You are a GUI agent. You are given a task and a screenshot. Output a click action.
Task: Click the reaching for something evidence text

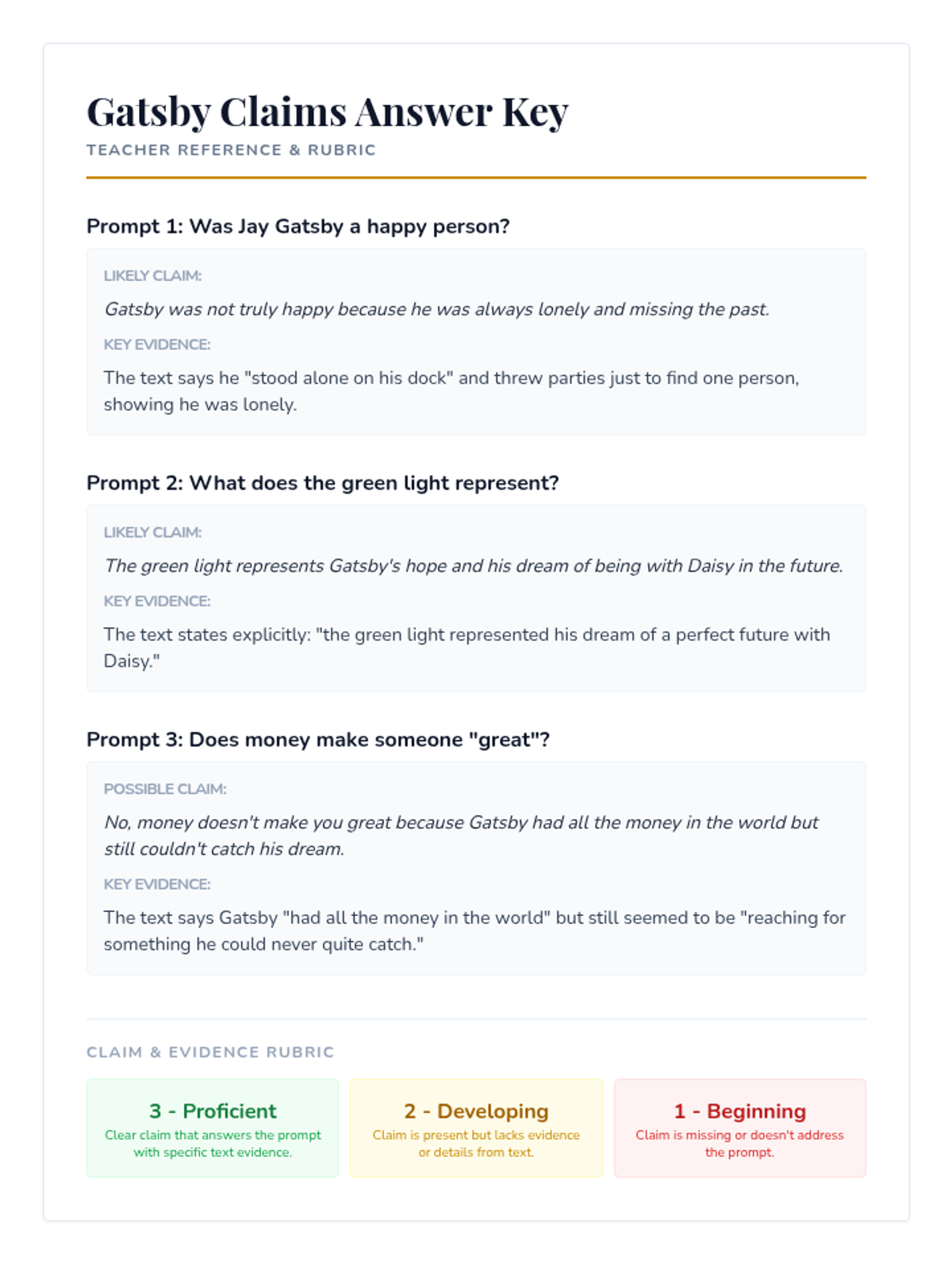point(474,930)
